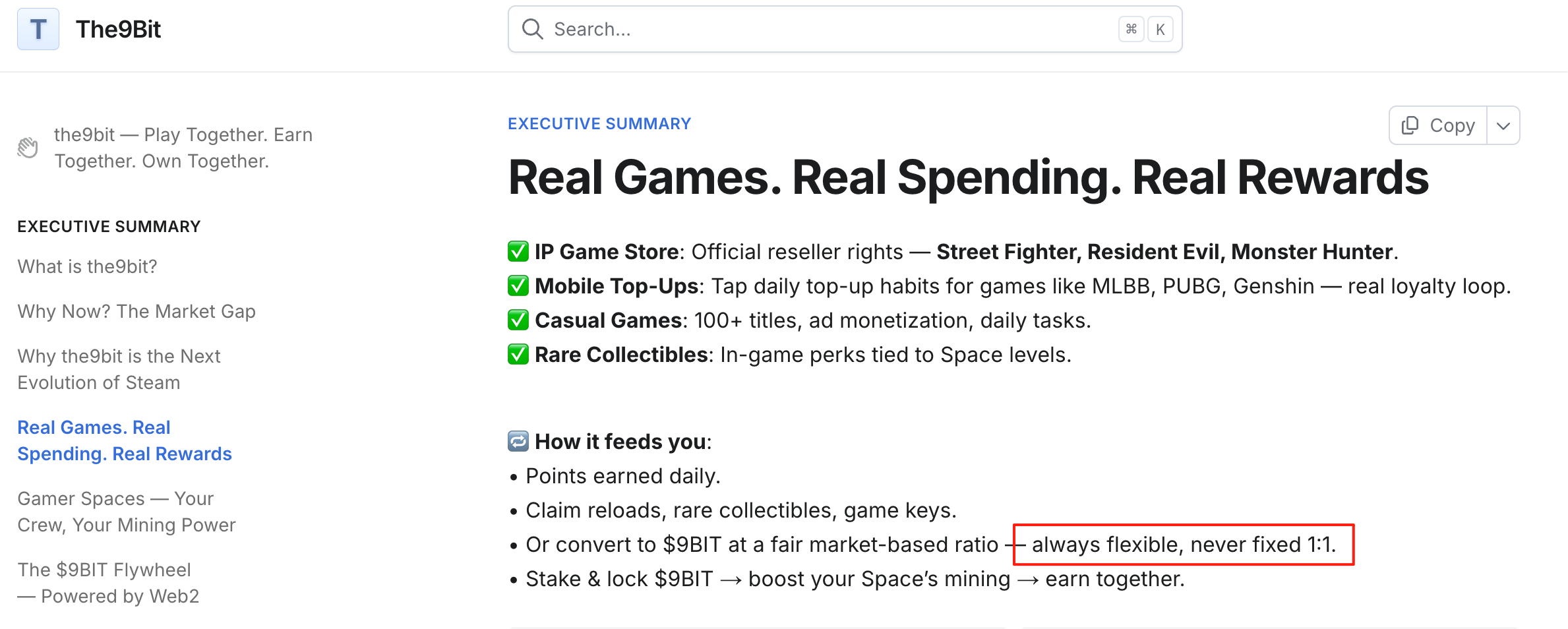This screenshot has height=629, width=1568.
Task: Click the search magnifier icon
Action: pos(532,29)
